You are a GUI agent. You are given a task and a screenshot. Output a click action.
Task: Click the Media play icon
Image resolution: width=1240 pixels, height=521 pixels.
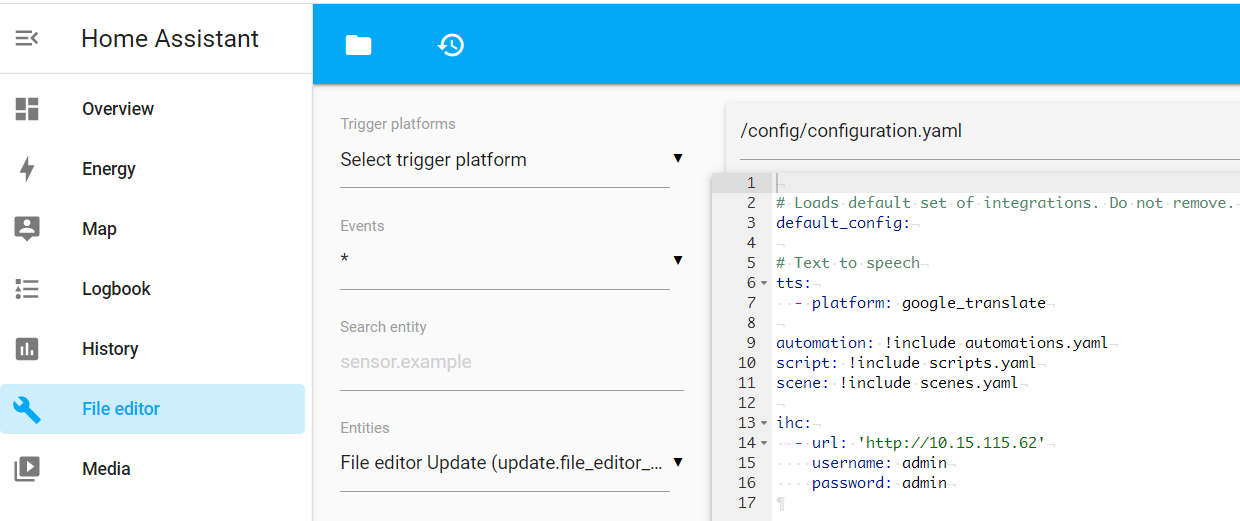[x=27, y=469]
